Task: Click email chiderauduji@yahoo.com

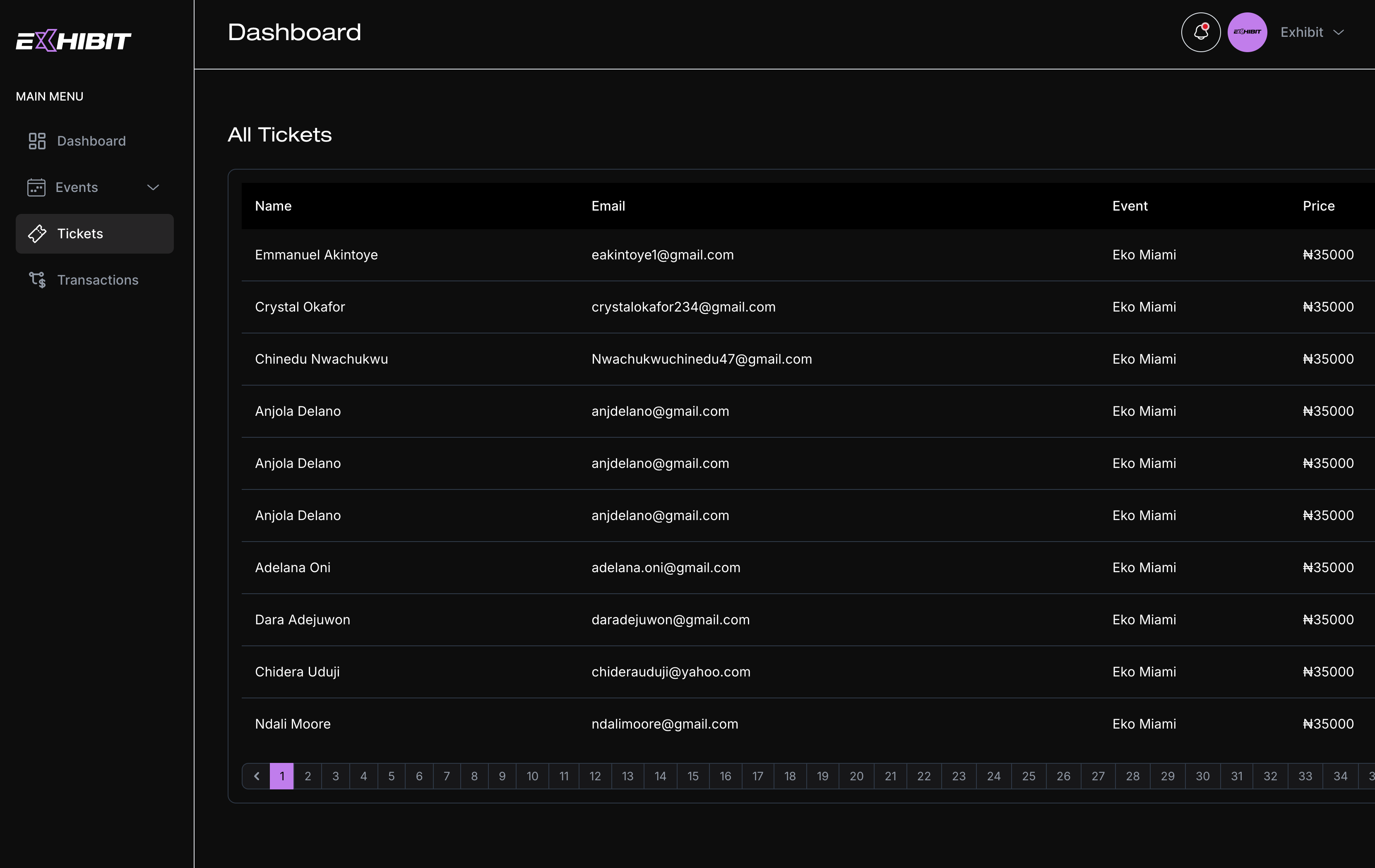Action: (671, 672)
